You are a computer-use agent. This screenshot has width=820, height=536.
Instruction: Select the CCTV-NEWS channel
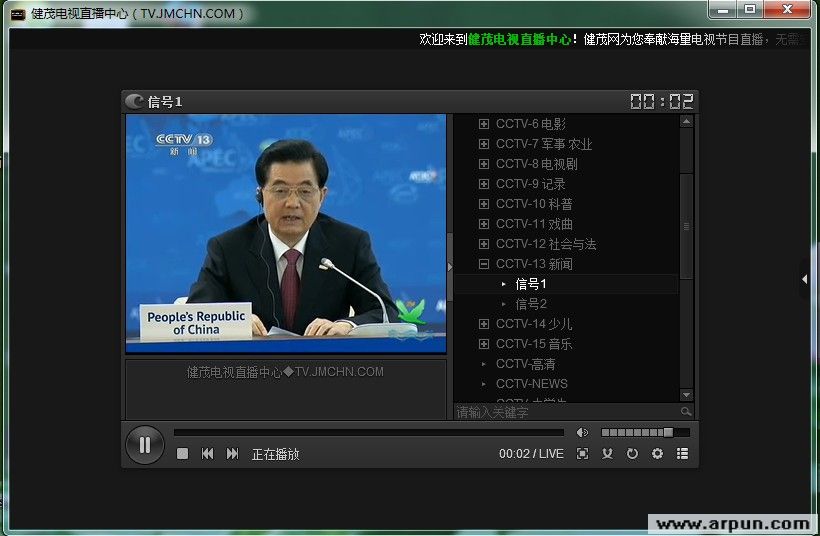tap(531, 384)
